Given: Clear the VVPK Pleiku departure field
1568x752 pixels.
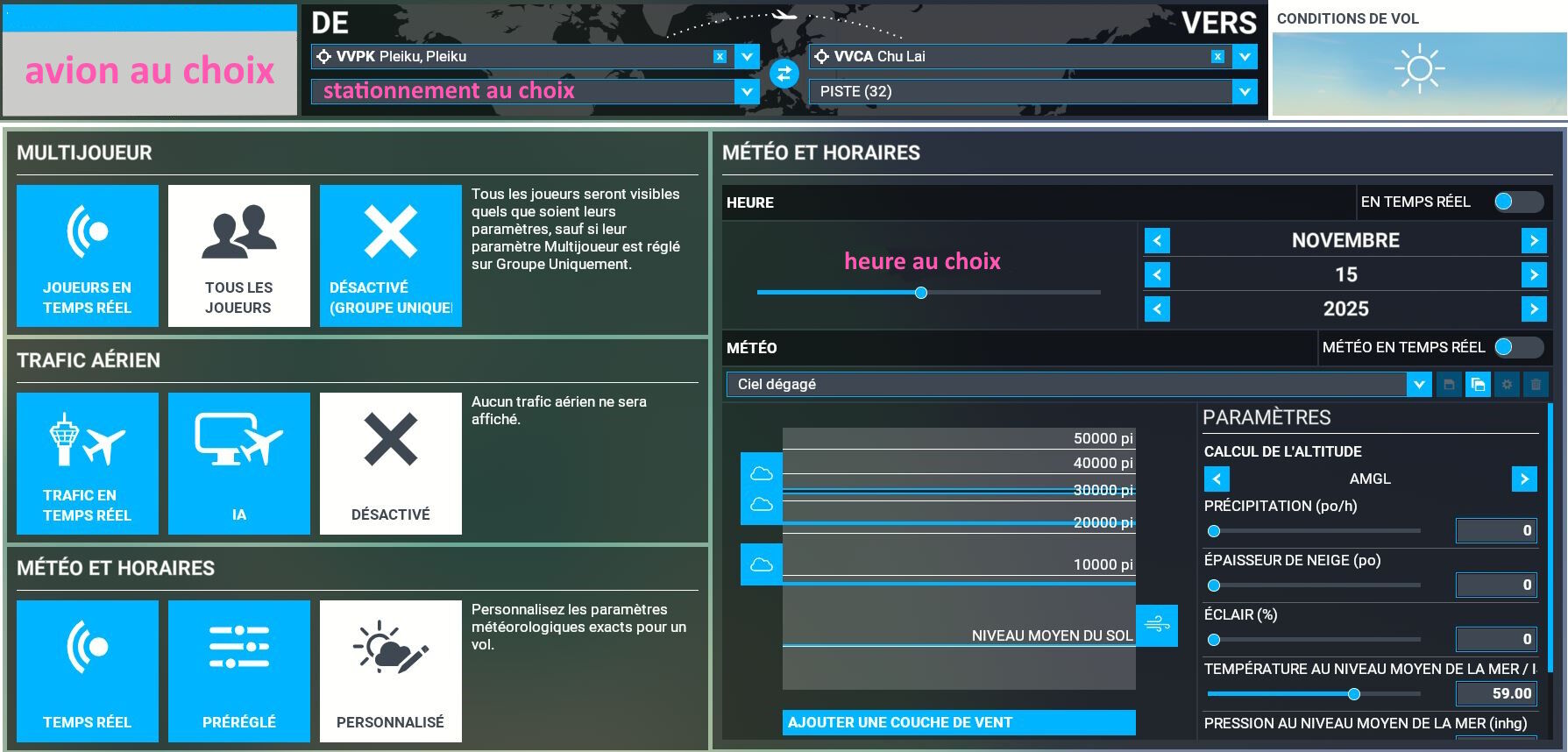Looking at the screenshot, I should tap(720, 56).
